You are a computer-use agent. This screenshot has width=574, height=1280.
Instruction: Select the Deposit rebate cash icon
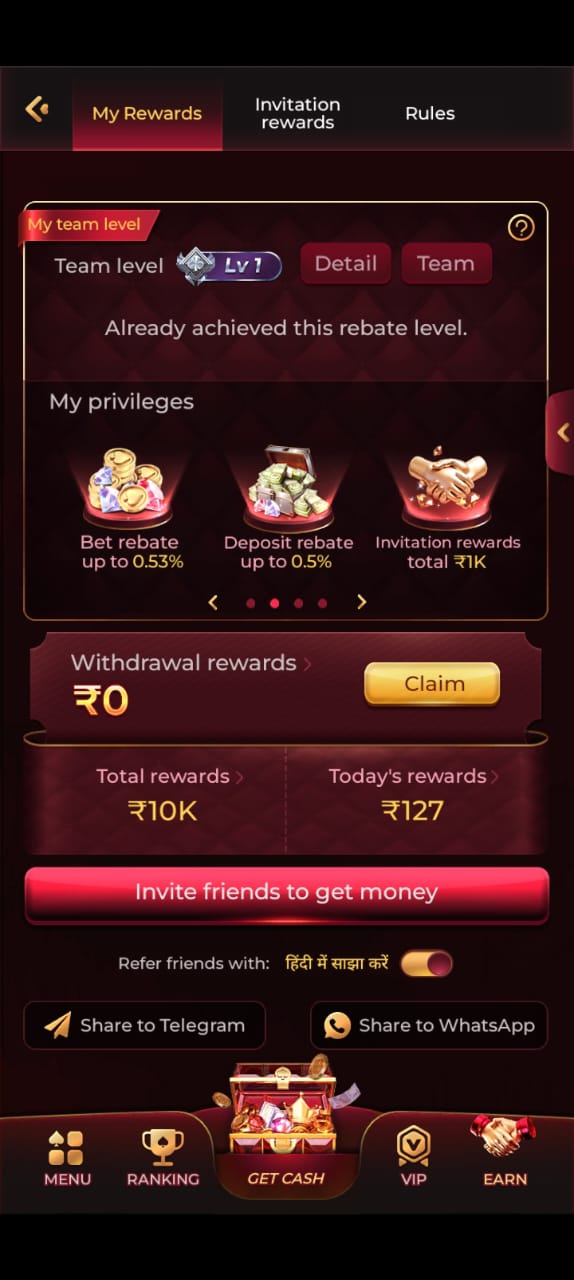[x=288, y=483]
